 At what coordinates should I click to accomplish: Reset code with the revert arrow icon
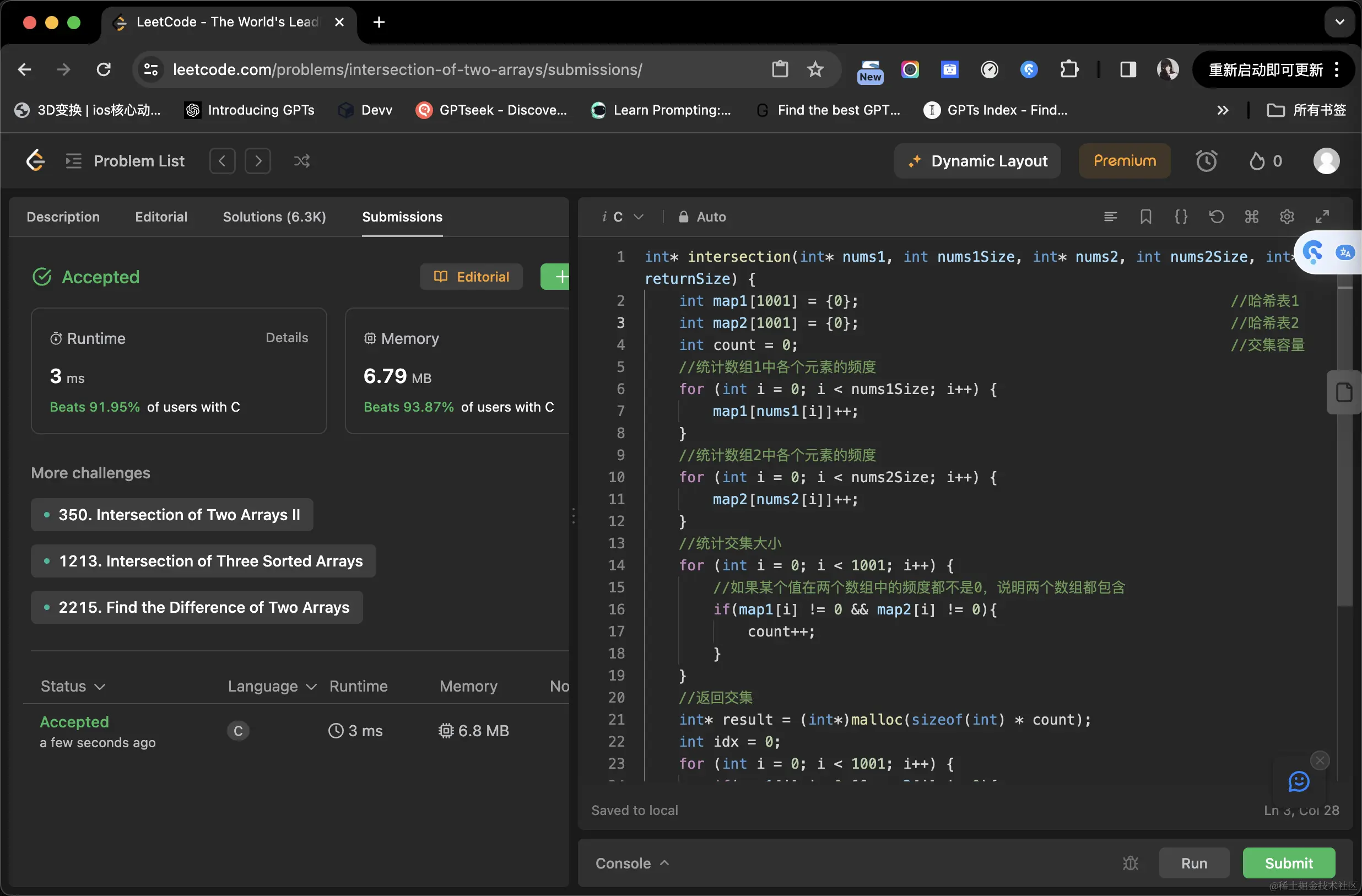tap(1216, 217)
